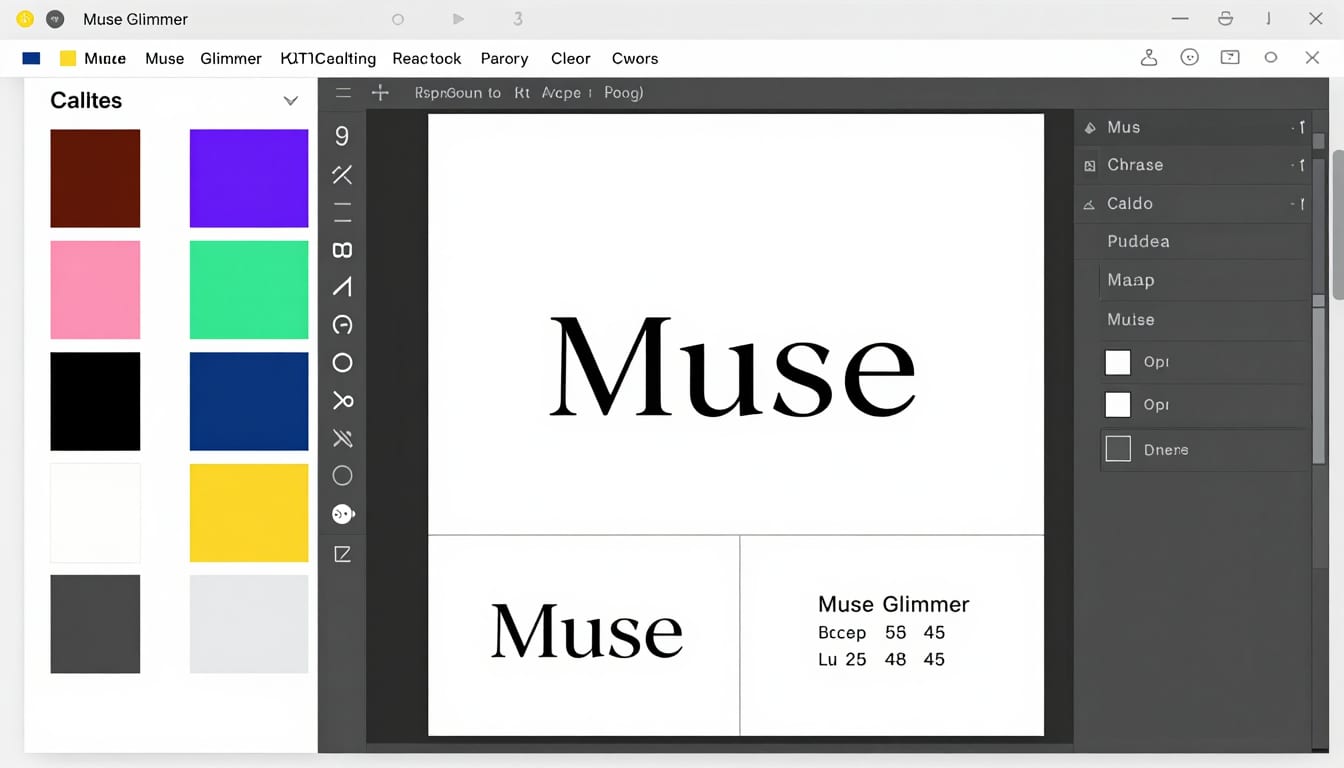The image size is (1344, 768).
Task: Open the hamburger menu icon above the toolbar
Action: click(x=343, y=93)
